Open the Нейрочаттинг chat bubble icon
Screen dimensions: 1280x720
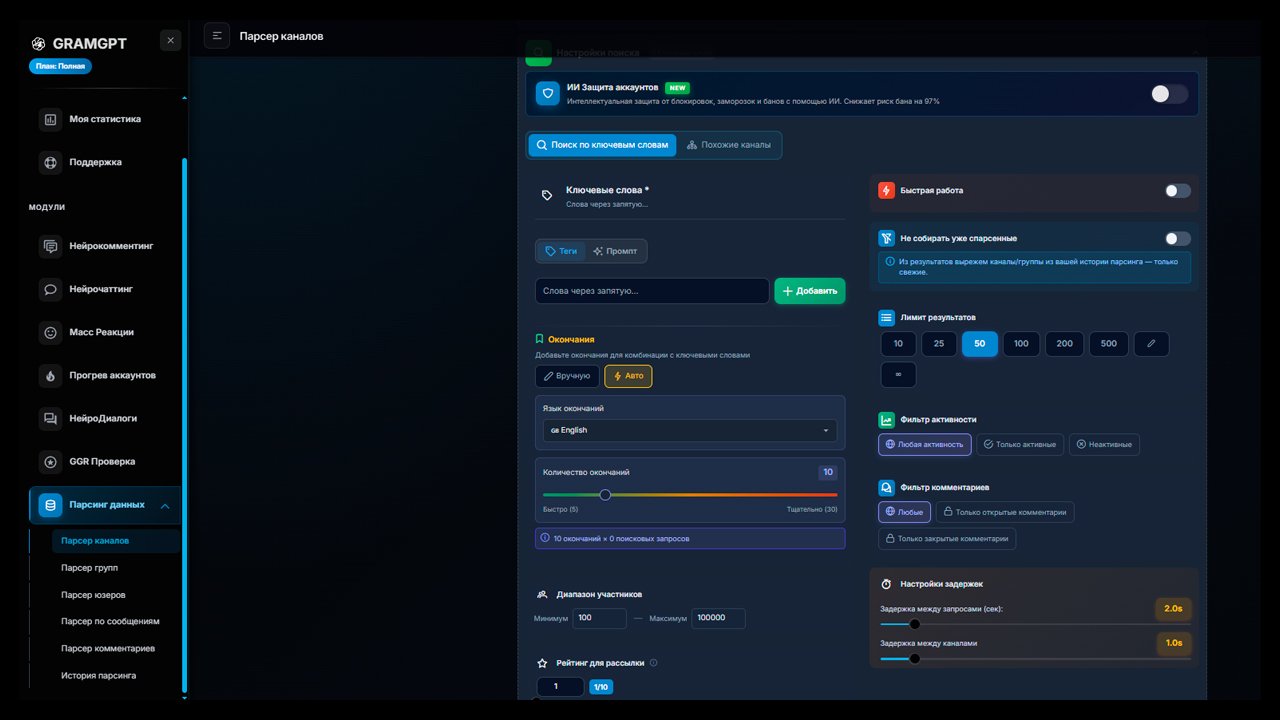[x=50, y=289]
